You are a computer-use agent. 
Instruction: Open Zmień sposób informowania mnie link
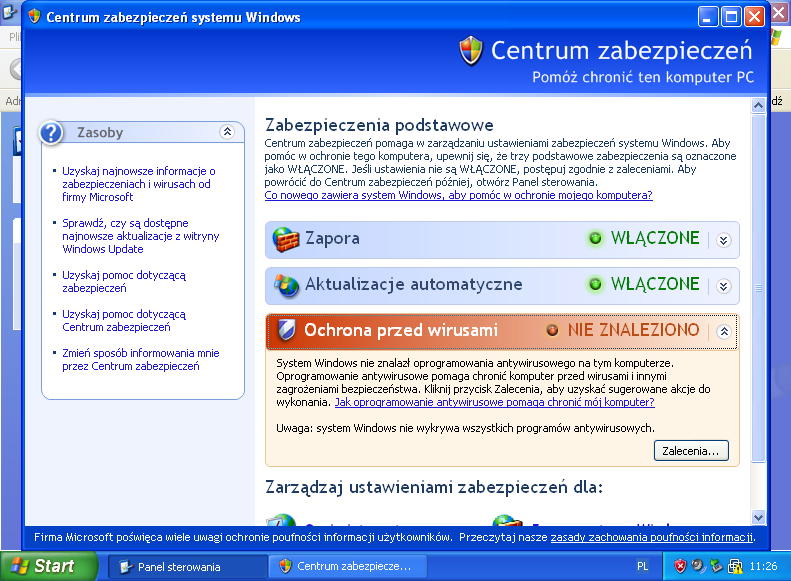click(141, 360)
